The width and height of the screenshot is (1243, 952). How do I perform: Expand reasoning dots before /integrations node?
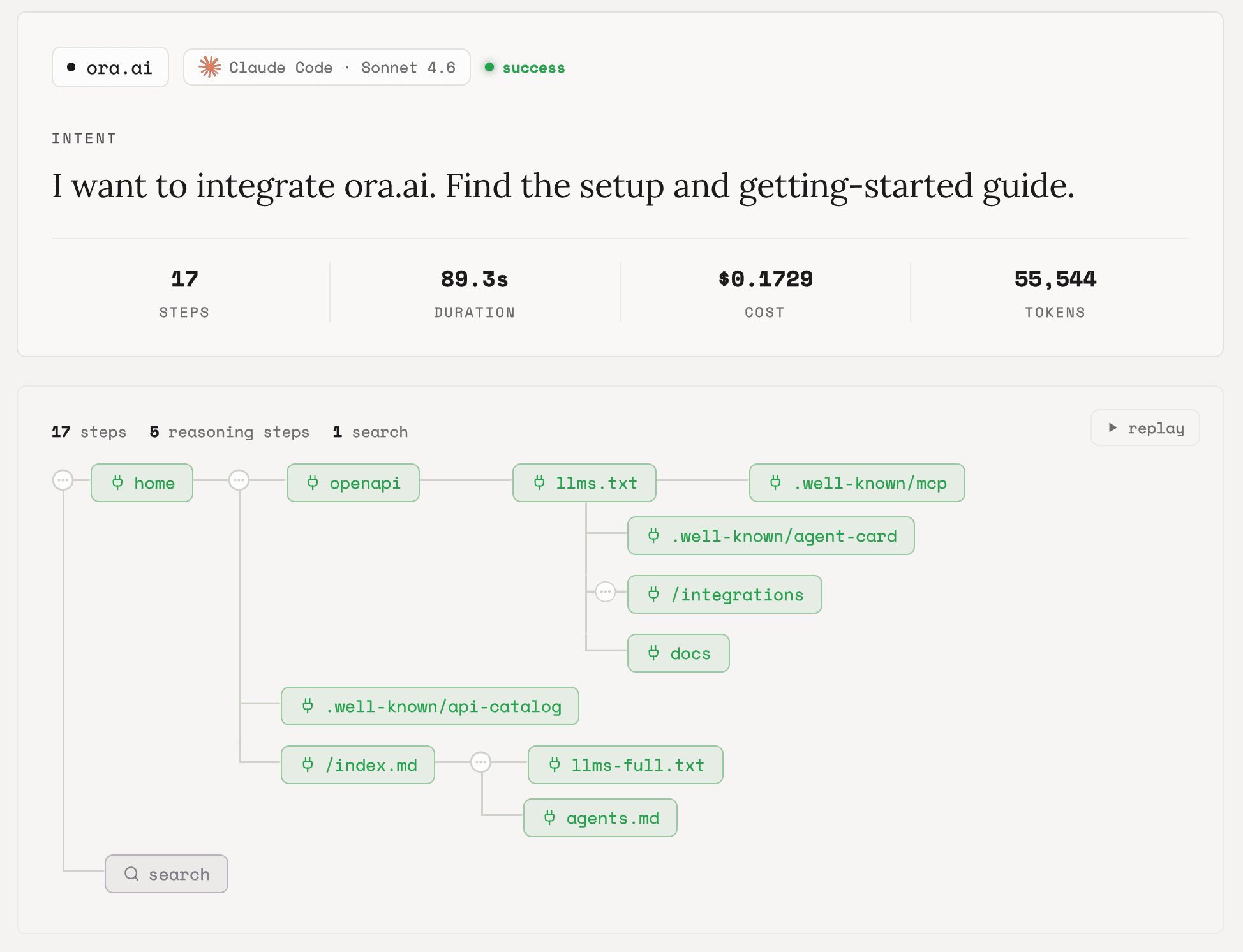click(606, 592)
